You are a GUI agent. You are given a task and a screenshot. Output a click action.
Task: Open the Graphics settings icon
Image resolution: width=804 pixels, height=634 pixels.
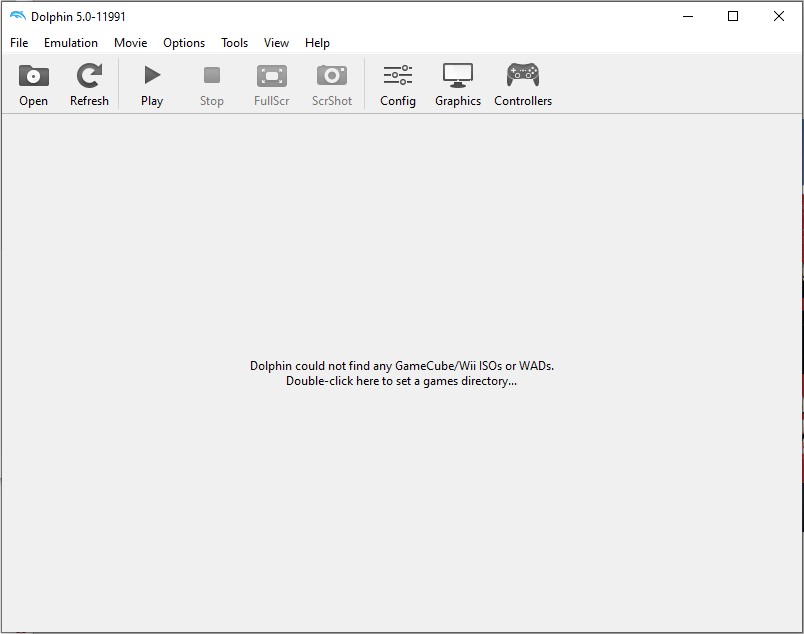[x=458, y=75]
